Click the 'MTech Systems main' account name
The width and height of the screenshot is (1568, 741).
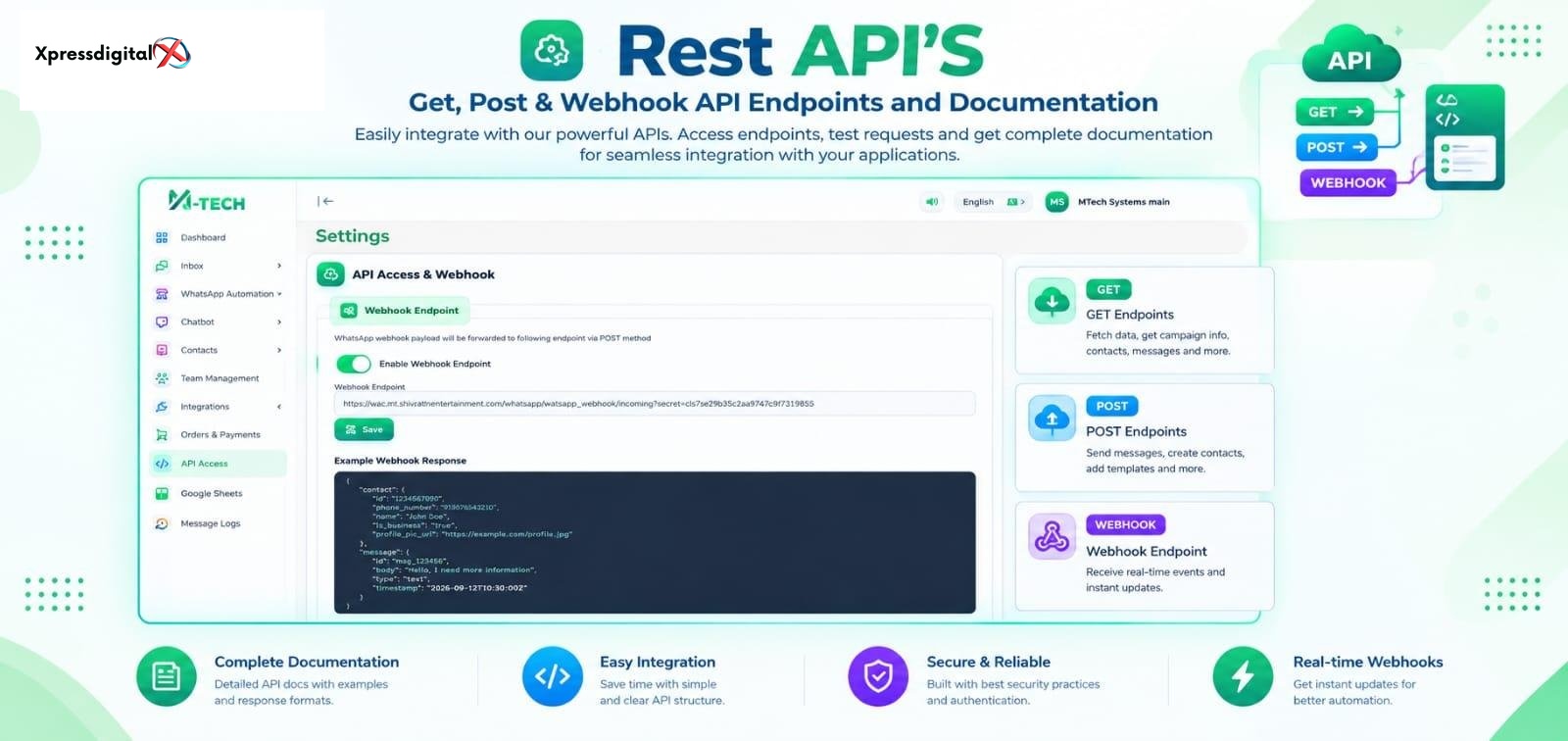1124,202
